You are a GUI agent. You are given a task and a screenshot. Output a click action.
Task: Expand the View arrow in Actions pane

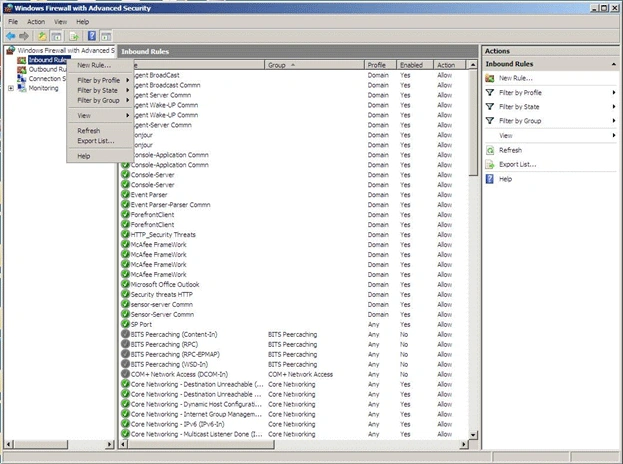(x=614, y=135)
